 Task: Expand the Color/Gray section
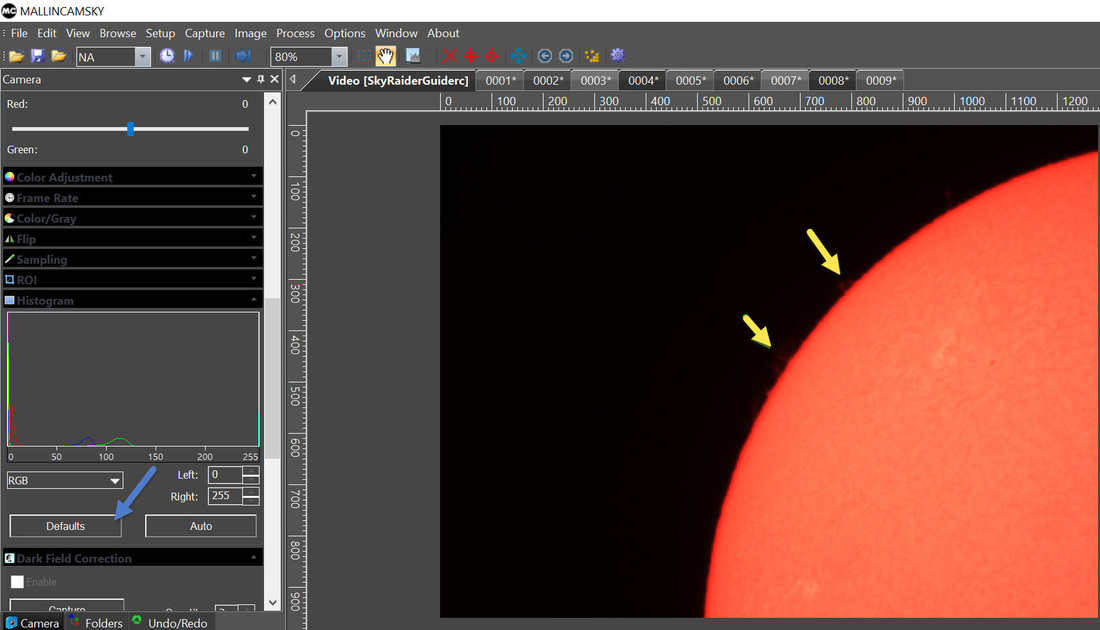click(x=133, y=217)
